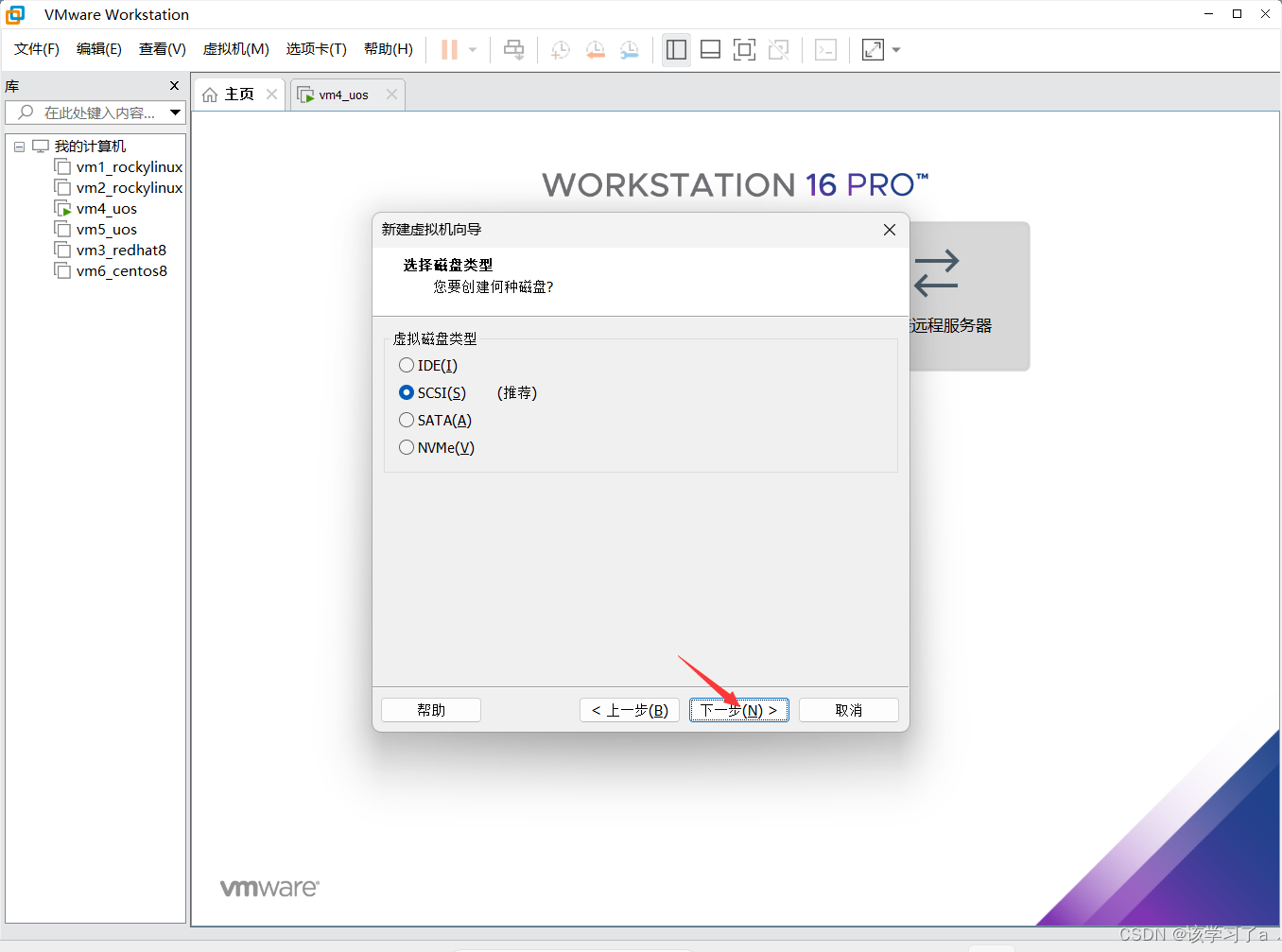The width and height of the screenshot is (1282, 952).
Task: Proceed with the 下一步(N) button
Action: click(739, 710)
